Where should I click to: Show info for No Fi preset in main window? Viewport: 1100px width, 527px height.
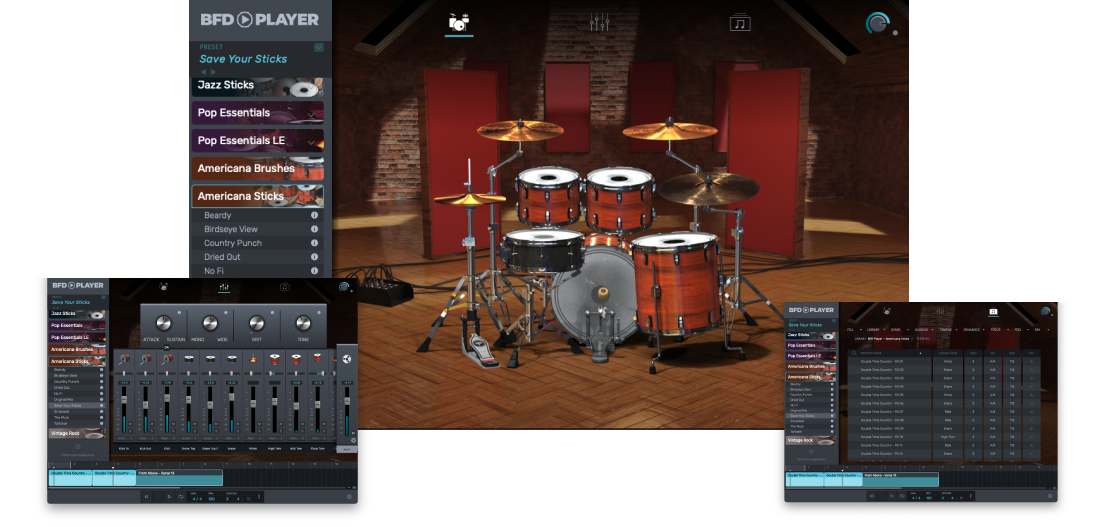pyautogui.click(x=314, y=271)
